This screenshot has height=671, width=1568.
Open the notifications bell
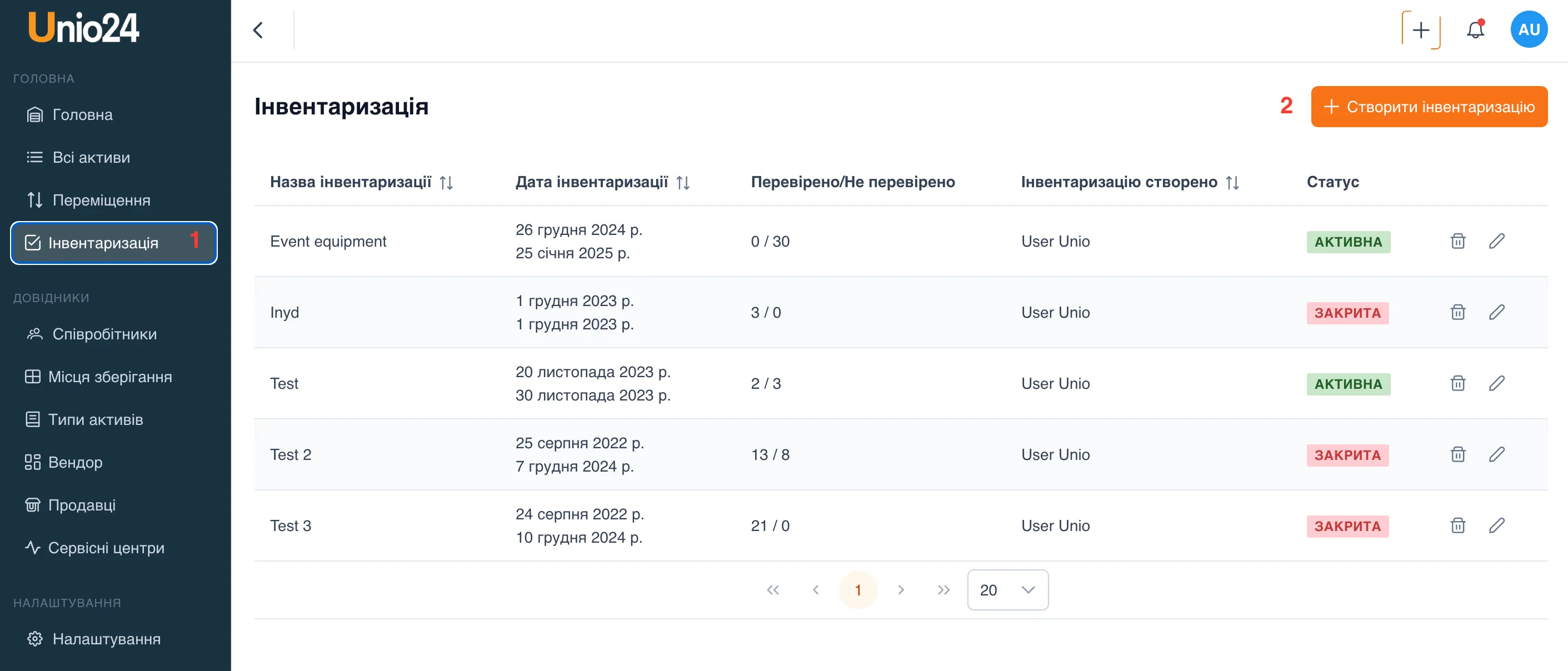[1475, 29]
